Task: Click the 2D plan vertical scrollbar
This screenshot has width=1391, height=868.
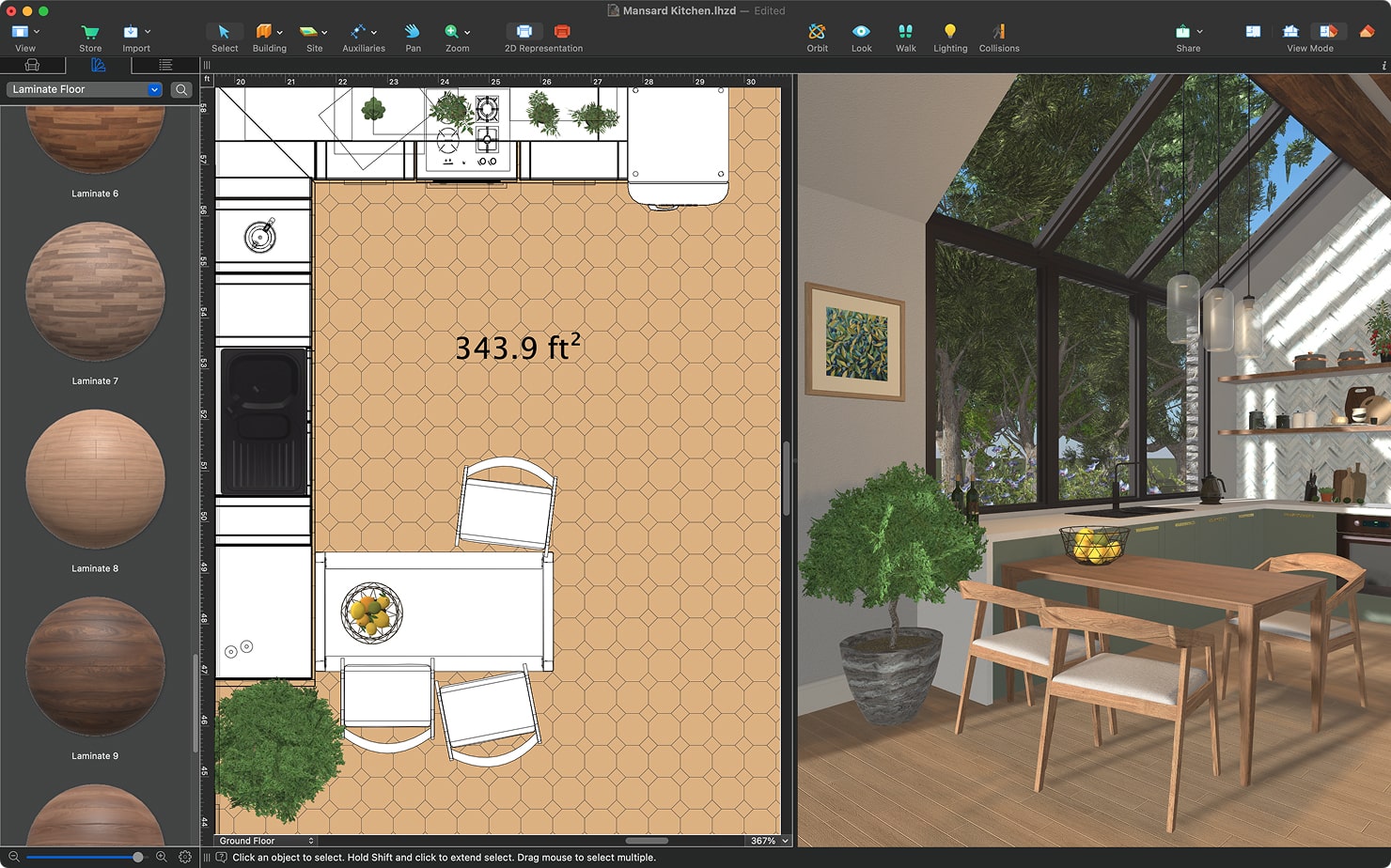Action: (785, 477)
